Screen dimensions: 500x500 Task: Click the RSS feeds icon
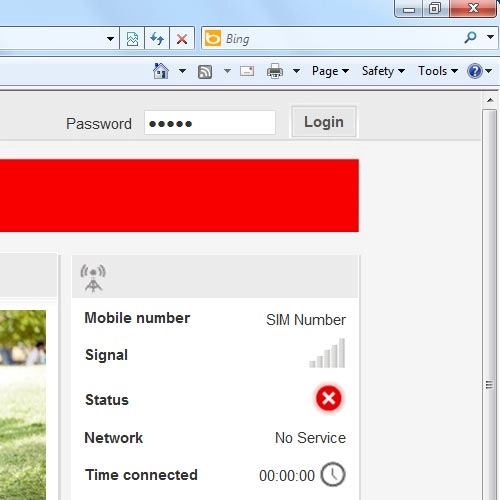coord(205,72)
